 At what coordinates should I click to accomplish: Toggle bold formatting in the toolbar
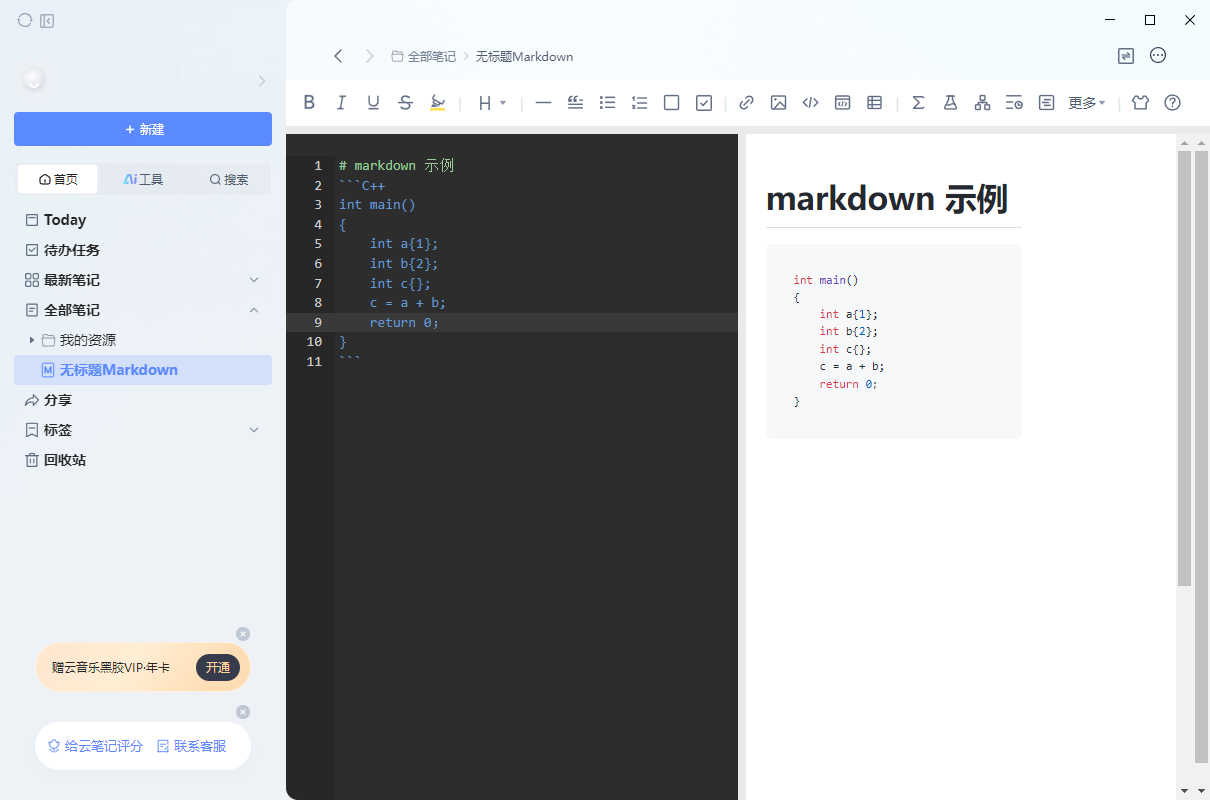[x=309, y=102]
